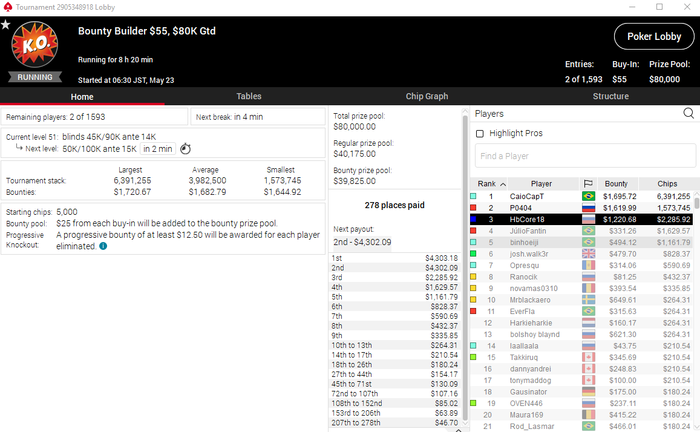Open the Chip Graph tab
The height and width of the screenshot is (432, 700).
point(427,96)
